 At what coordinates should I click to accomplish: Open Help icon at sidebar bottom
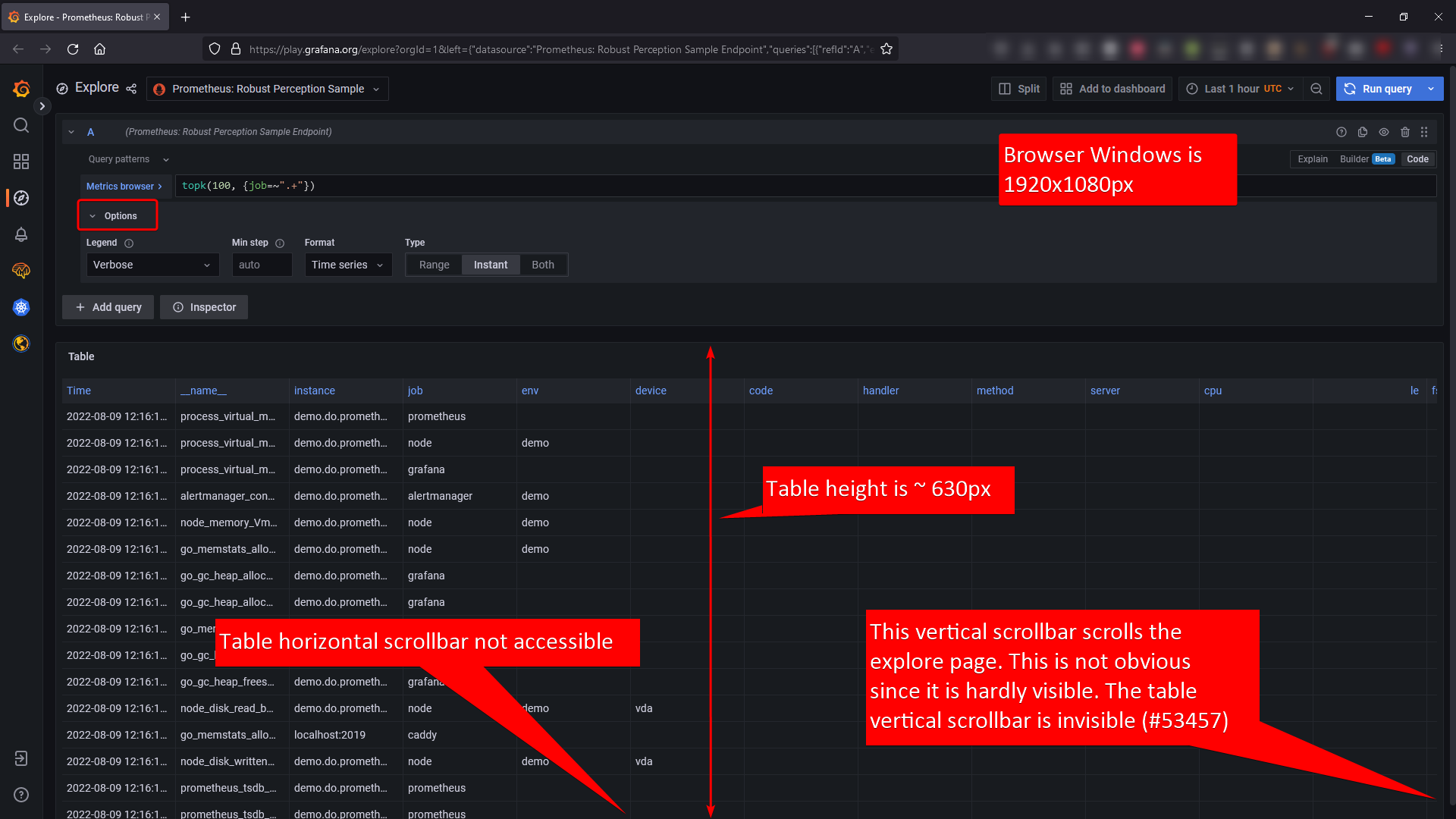pos(20,795)
